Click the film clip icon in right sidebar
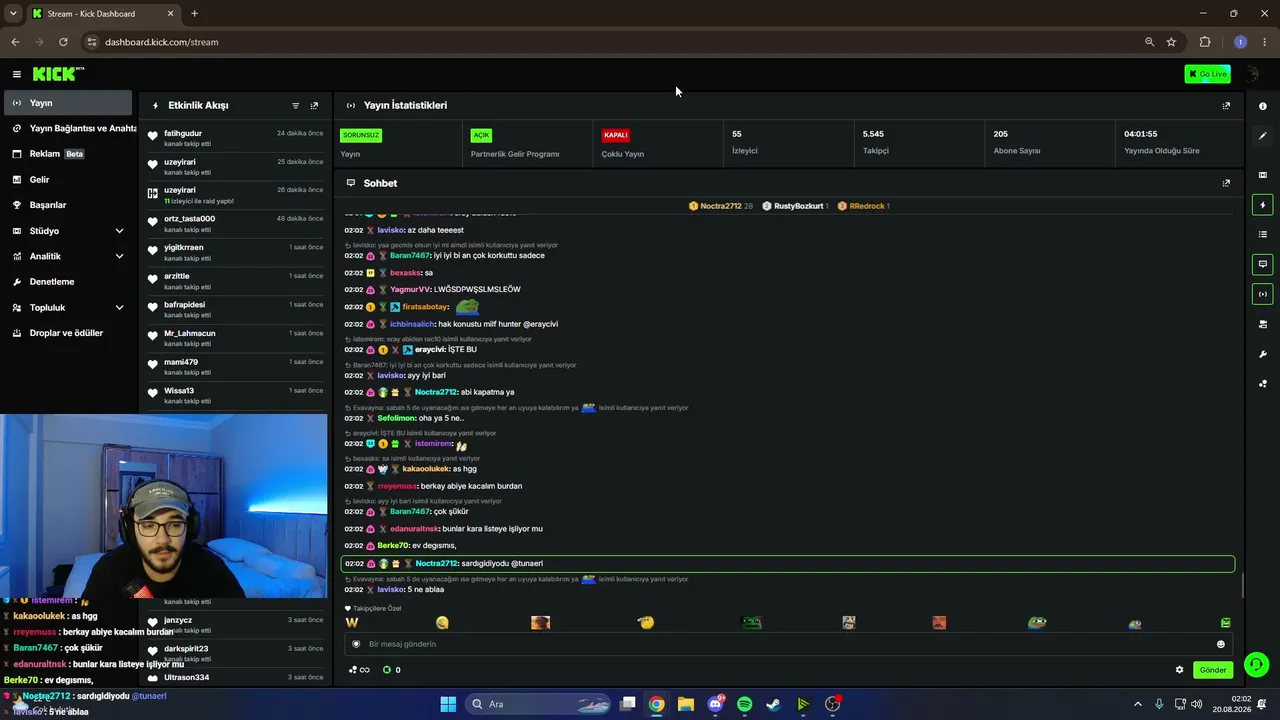1280x720 pixels. (1262, 175)
